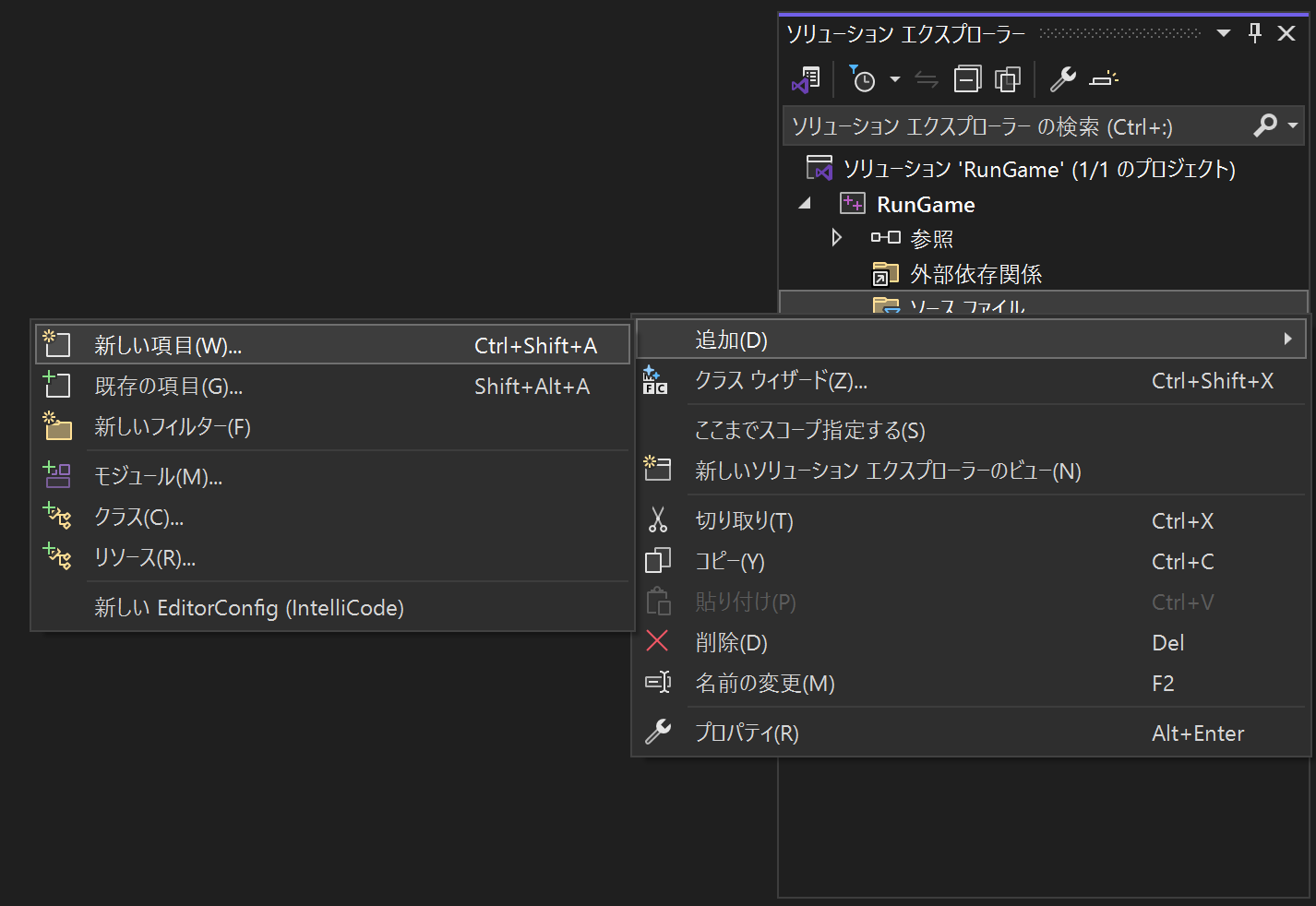Toggle the Solution Explorer auto-hide pin

click(1255, 33)
